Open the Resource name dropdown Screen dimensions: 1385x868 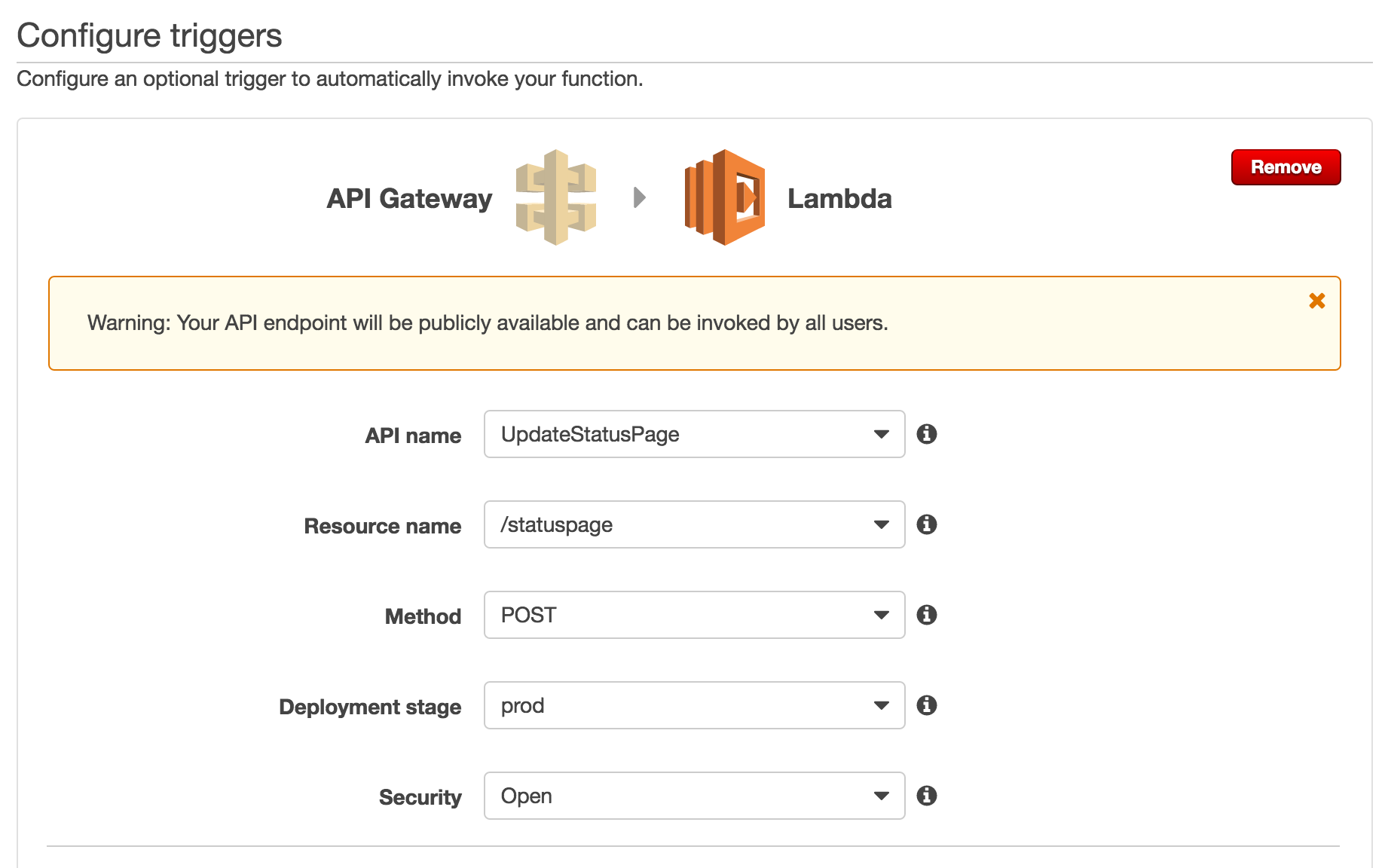695,524
